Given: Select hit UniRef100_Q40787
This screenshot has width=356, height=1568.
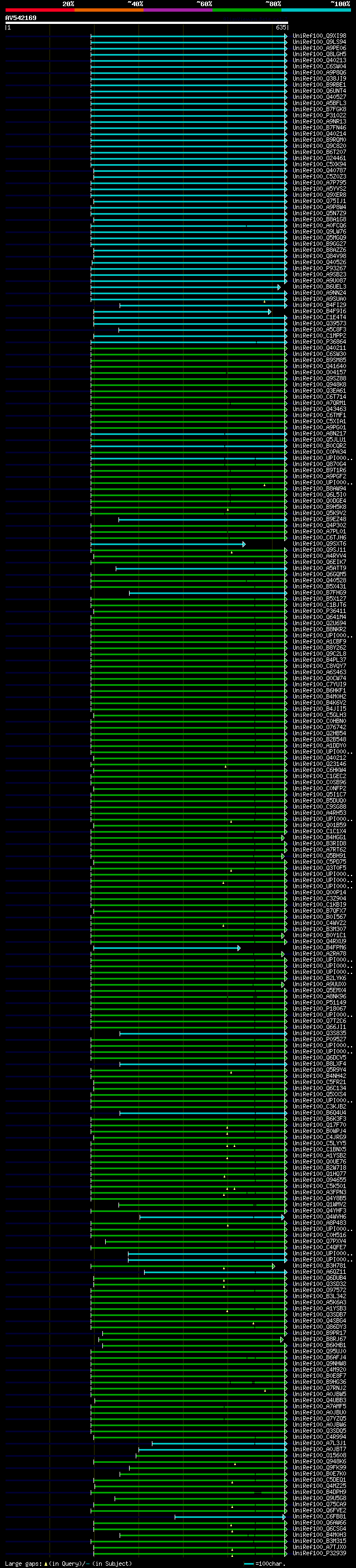Looking at the screenshot, I should coord(319,171).
